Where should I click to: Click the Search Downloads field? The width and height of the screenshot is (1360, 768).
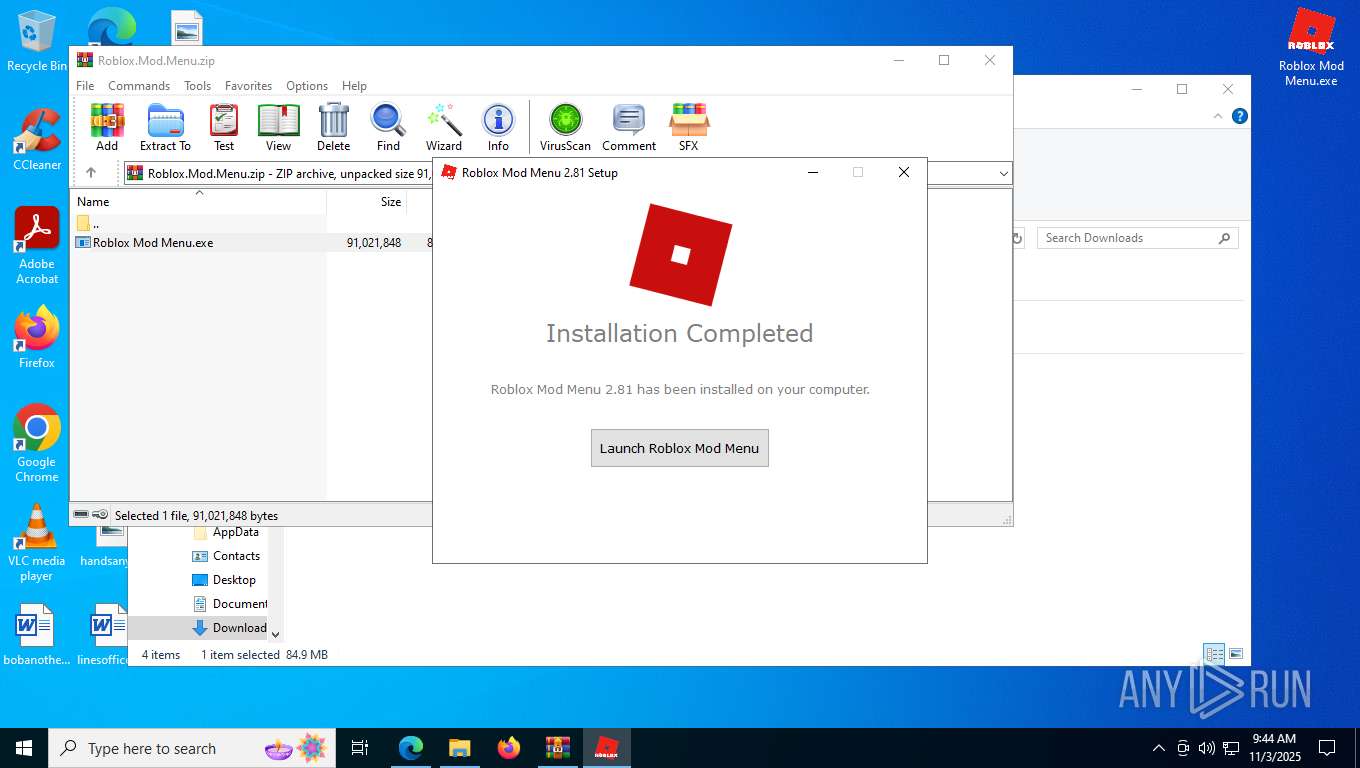1137,238
